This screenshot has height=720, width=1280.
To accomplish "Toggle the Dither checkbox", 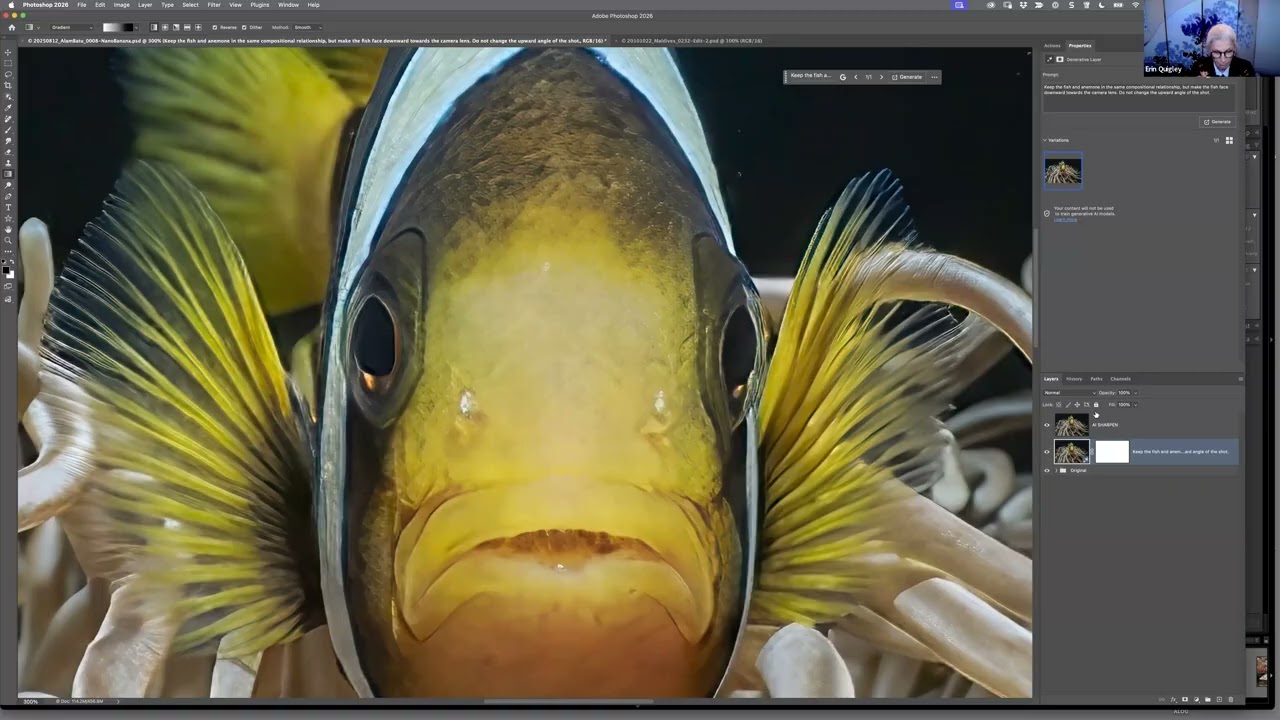I will pyautogui.click(x=244, y=28).
